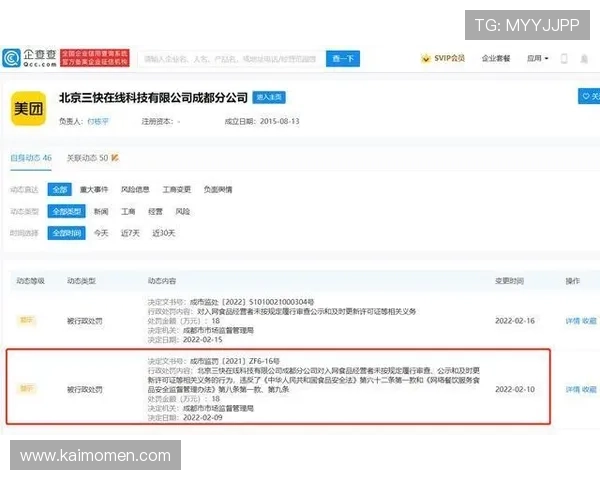
Task: Click the 变更时间 column header
Action: [509, 281]
